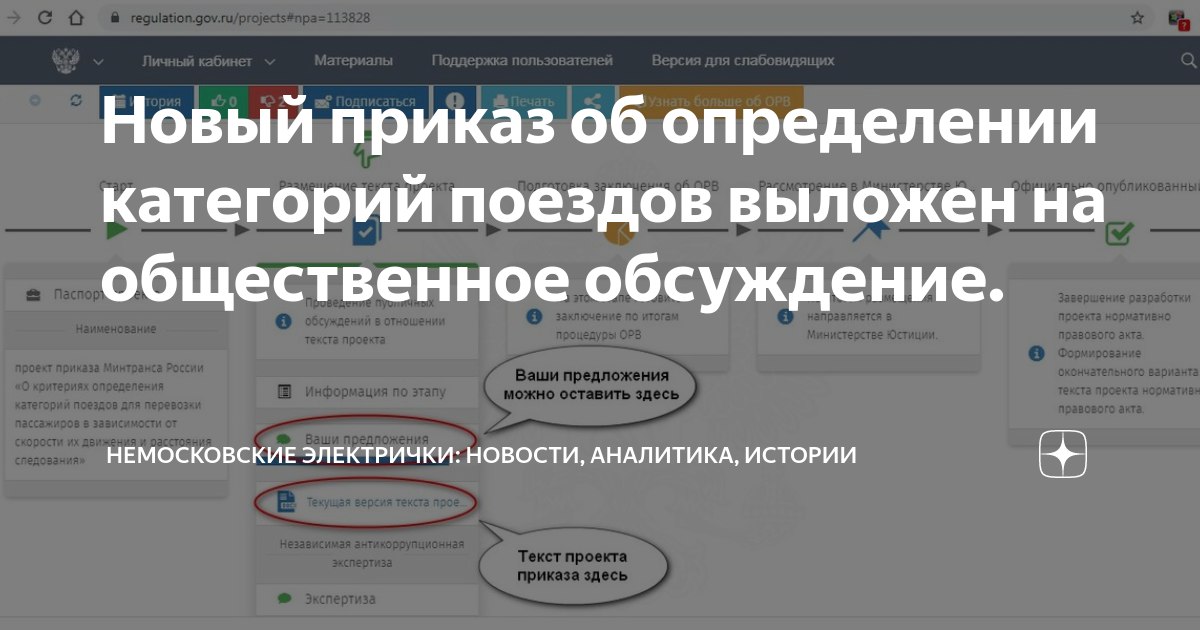Click the blue Ministry of Justice stage icon
The image size is (1200, 630).
click(870, 231)
